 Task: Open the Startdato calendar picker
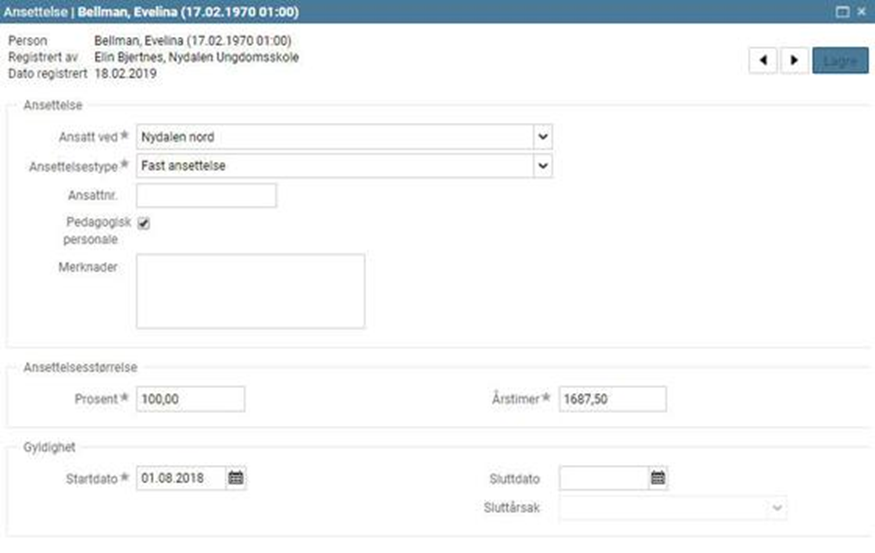[236, 478]
